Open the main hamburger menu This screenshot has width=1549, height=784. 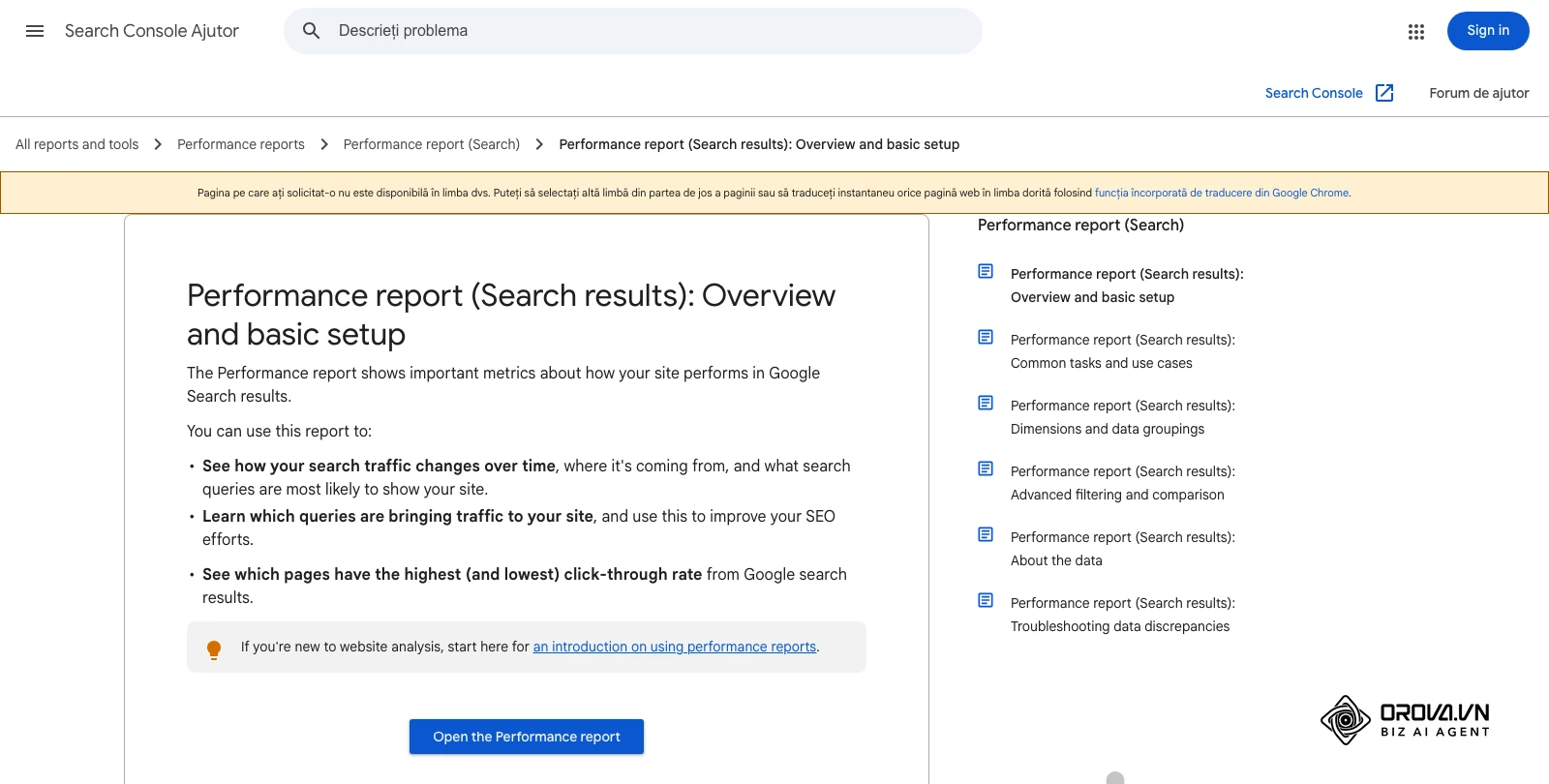35,31
